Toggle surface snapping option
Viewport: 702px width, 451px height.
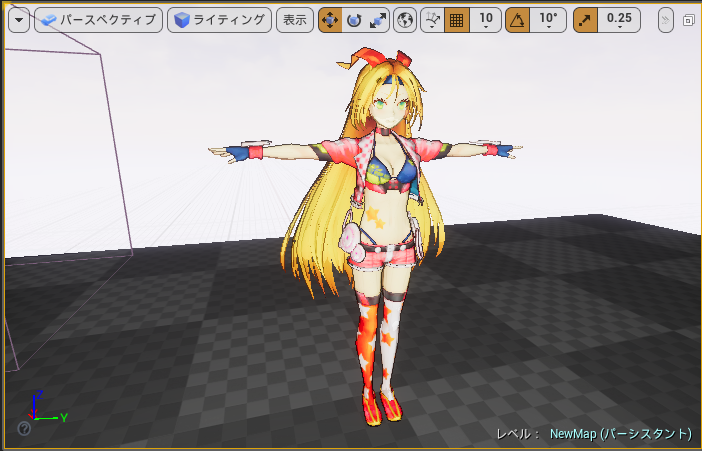[432, 20]
